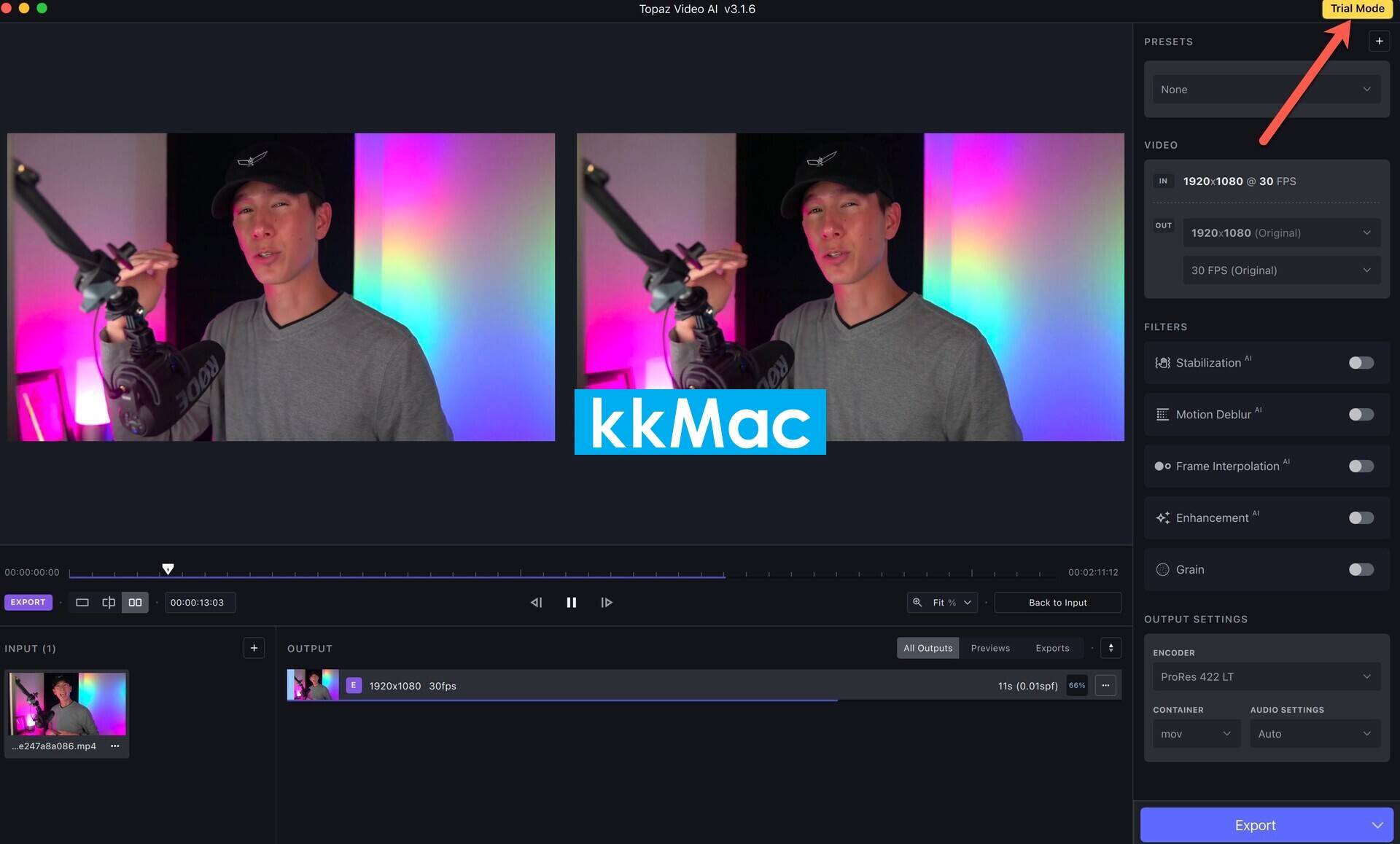Select the All Outputs tab
The height and width of the screenshot is (844, 1400).
[927, 648]
